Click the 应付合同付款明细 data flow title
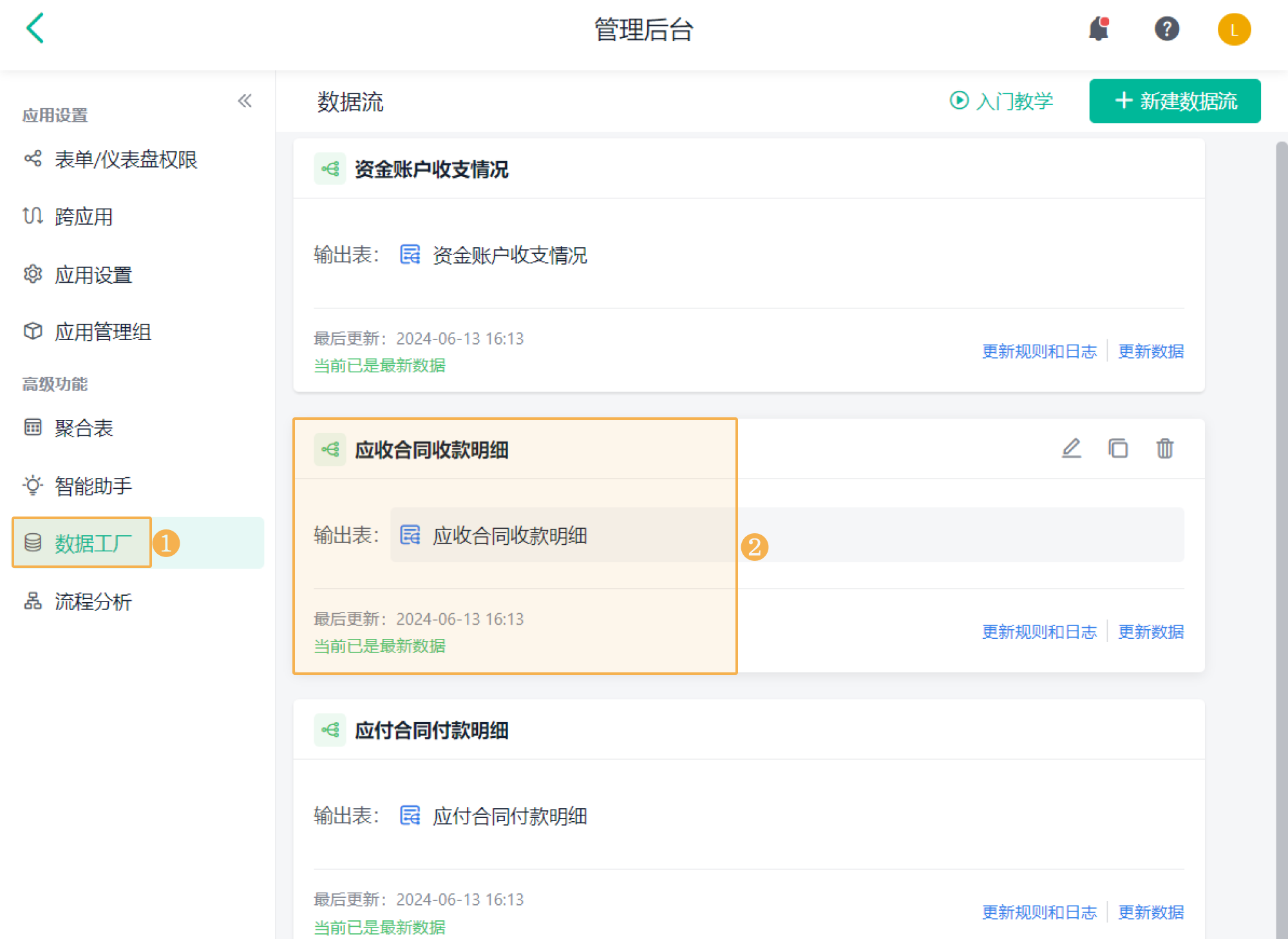This screenshot has height=939, width=1288. click(x=431, y=730)
